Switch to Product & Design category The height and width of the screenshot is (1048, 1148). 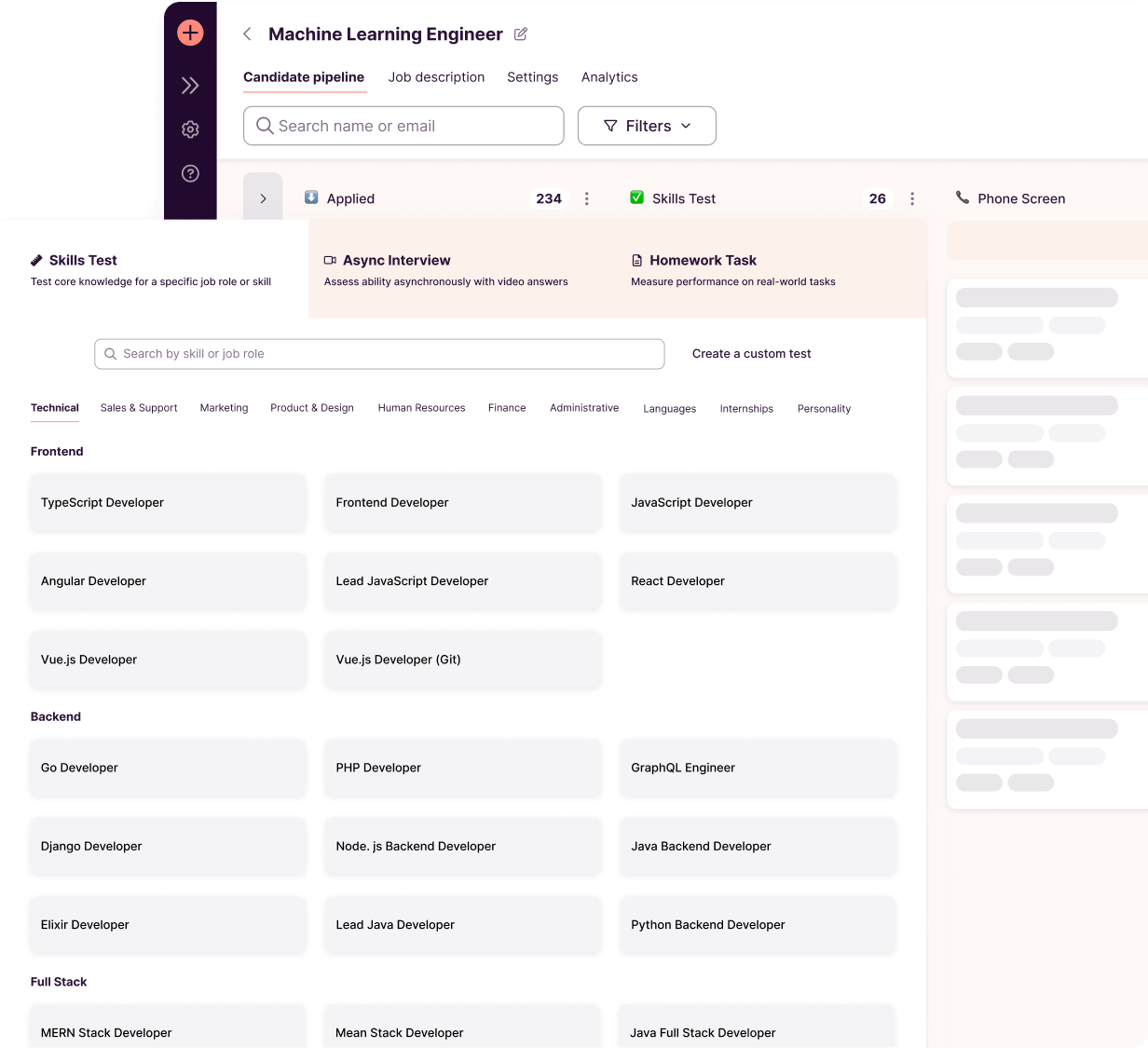pos(312,408)
